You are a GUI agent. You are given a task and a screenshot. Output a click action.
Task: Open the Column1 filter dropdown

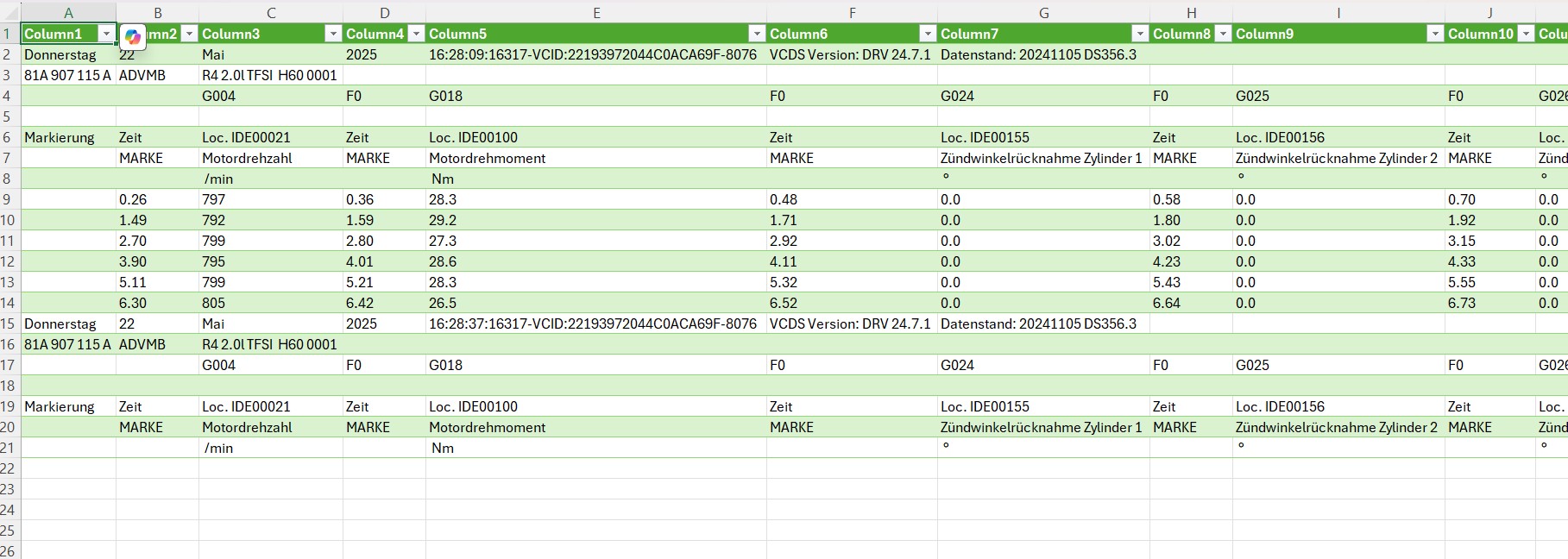coord(106,34)
